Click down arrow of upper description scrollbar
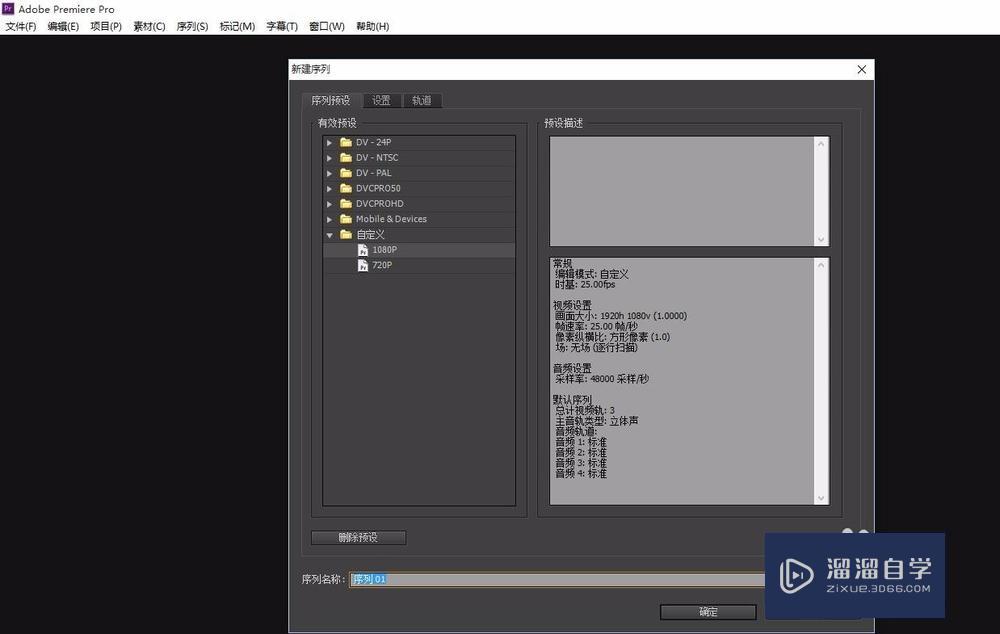This screenshot has height=634, width=1000. click(821, 240)
